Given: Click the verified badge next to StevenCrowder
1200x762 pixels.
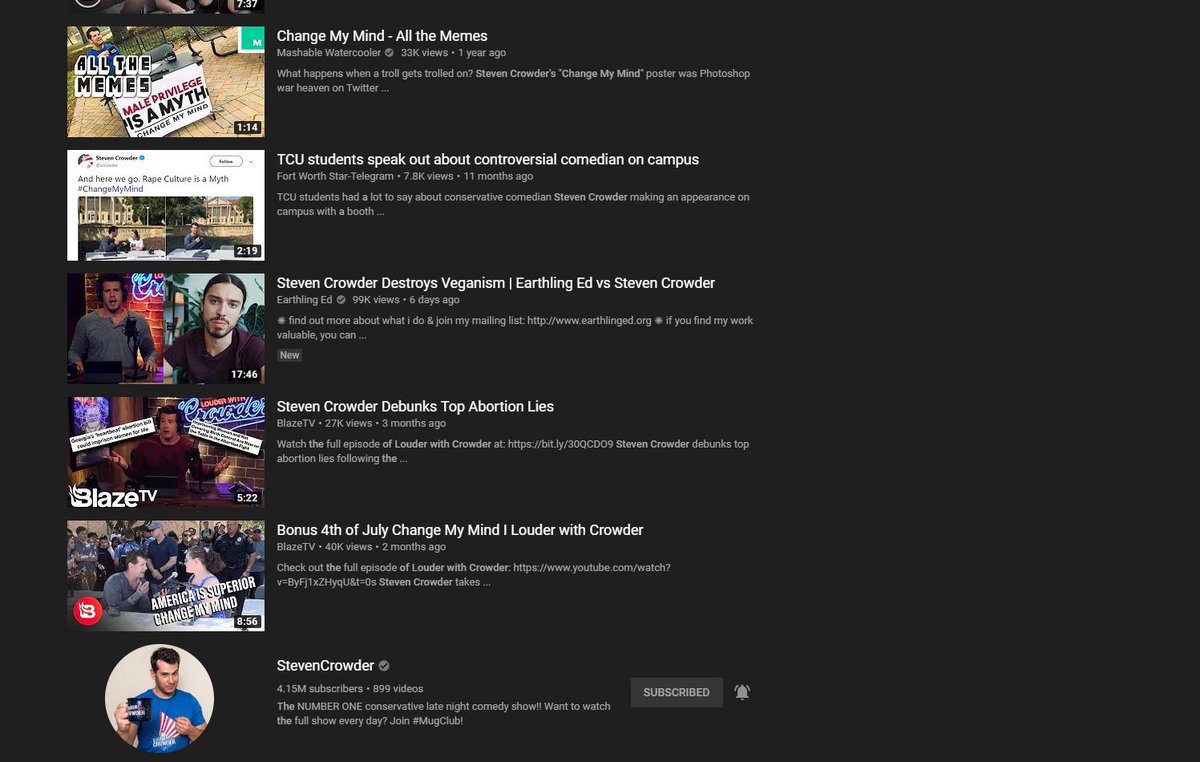Looking at the screenshot, I should pyautogui.click(x=384, y=666).
